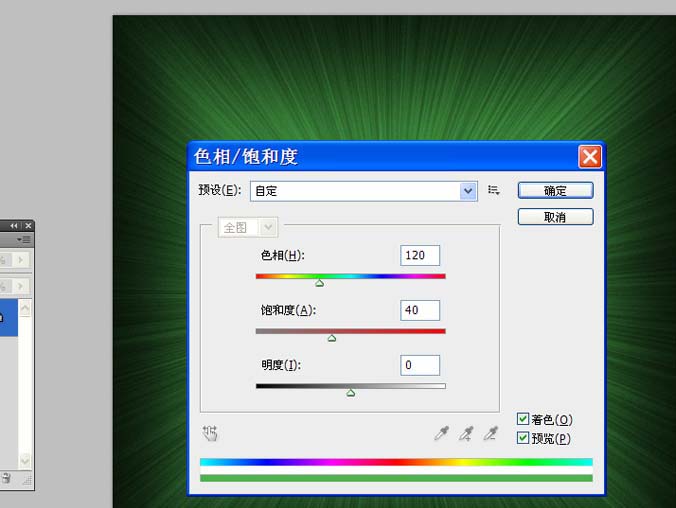The width and height of the screenshot is (676, 508).
Task: Select the first eyedropper tool in dialog
Action: pos(441,433)
